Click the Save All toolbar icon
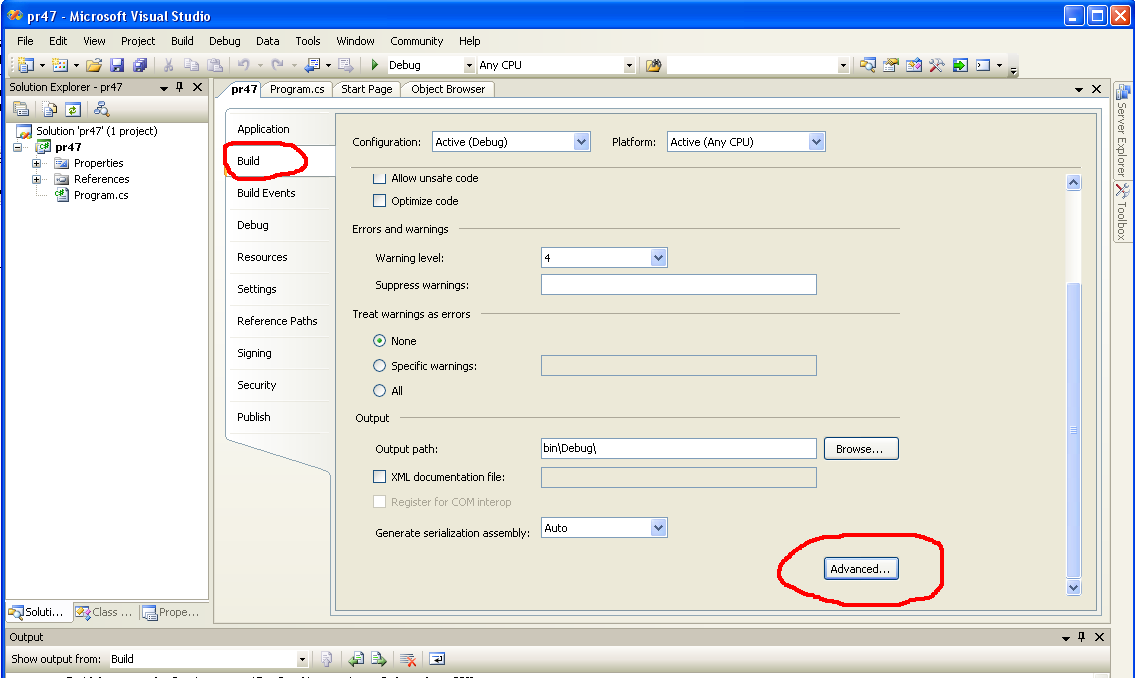The height and width of the screenshot is (678, 1135). click(139, 65)
